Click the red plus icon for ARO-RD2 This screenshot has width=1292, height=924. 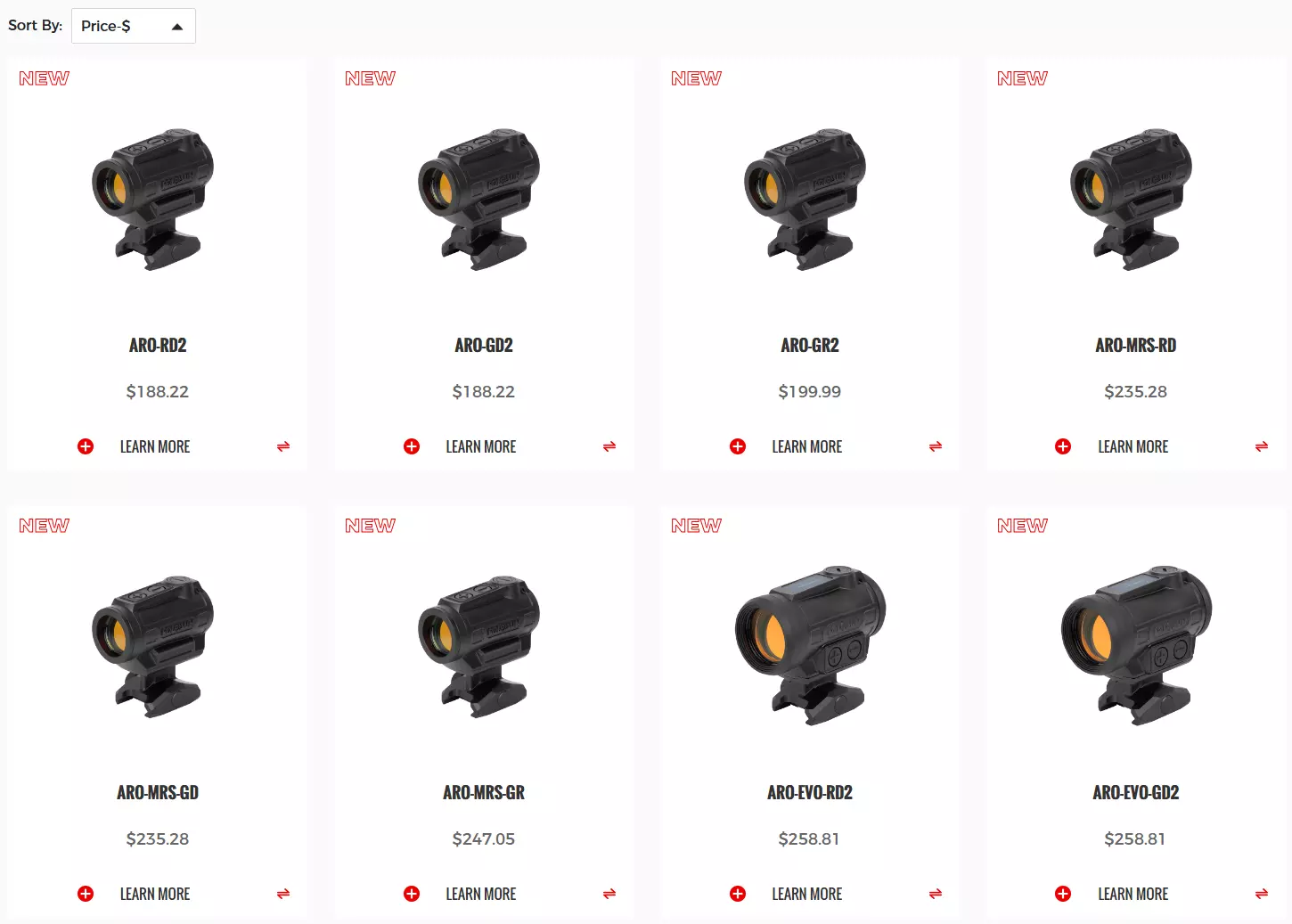tap(86, 446)
